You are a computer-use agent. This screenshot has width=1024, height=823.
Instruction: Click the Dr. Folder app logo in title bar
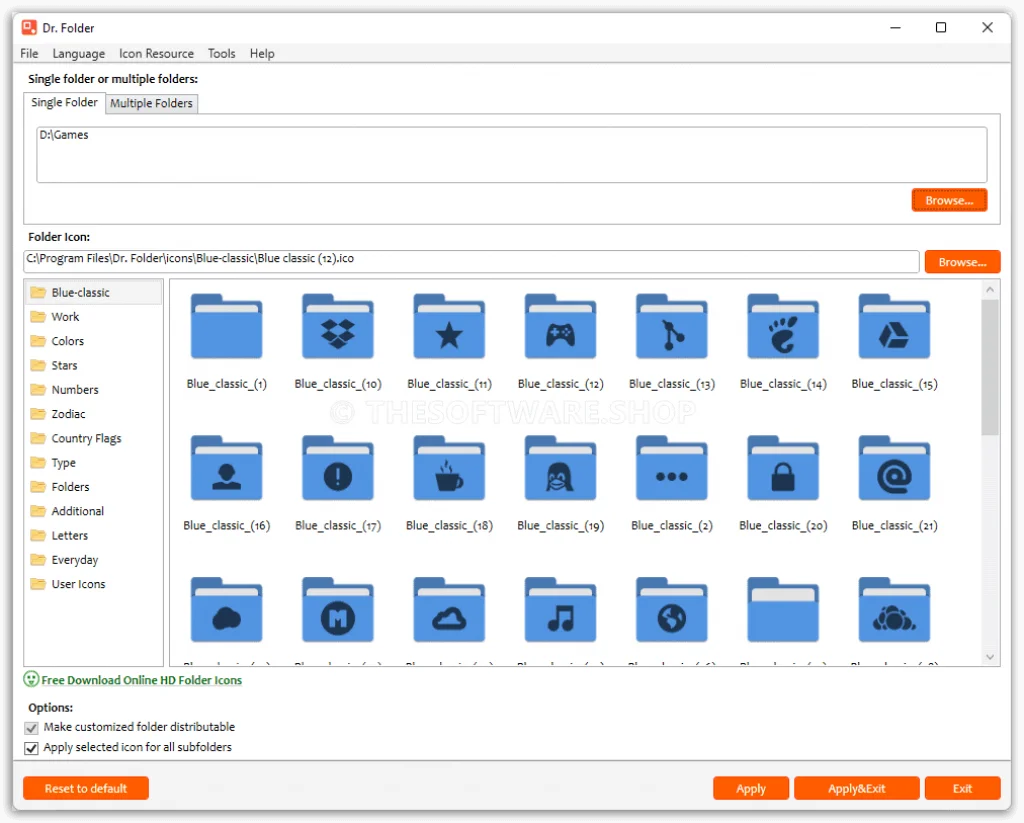29,27
